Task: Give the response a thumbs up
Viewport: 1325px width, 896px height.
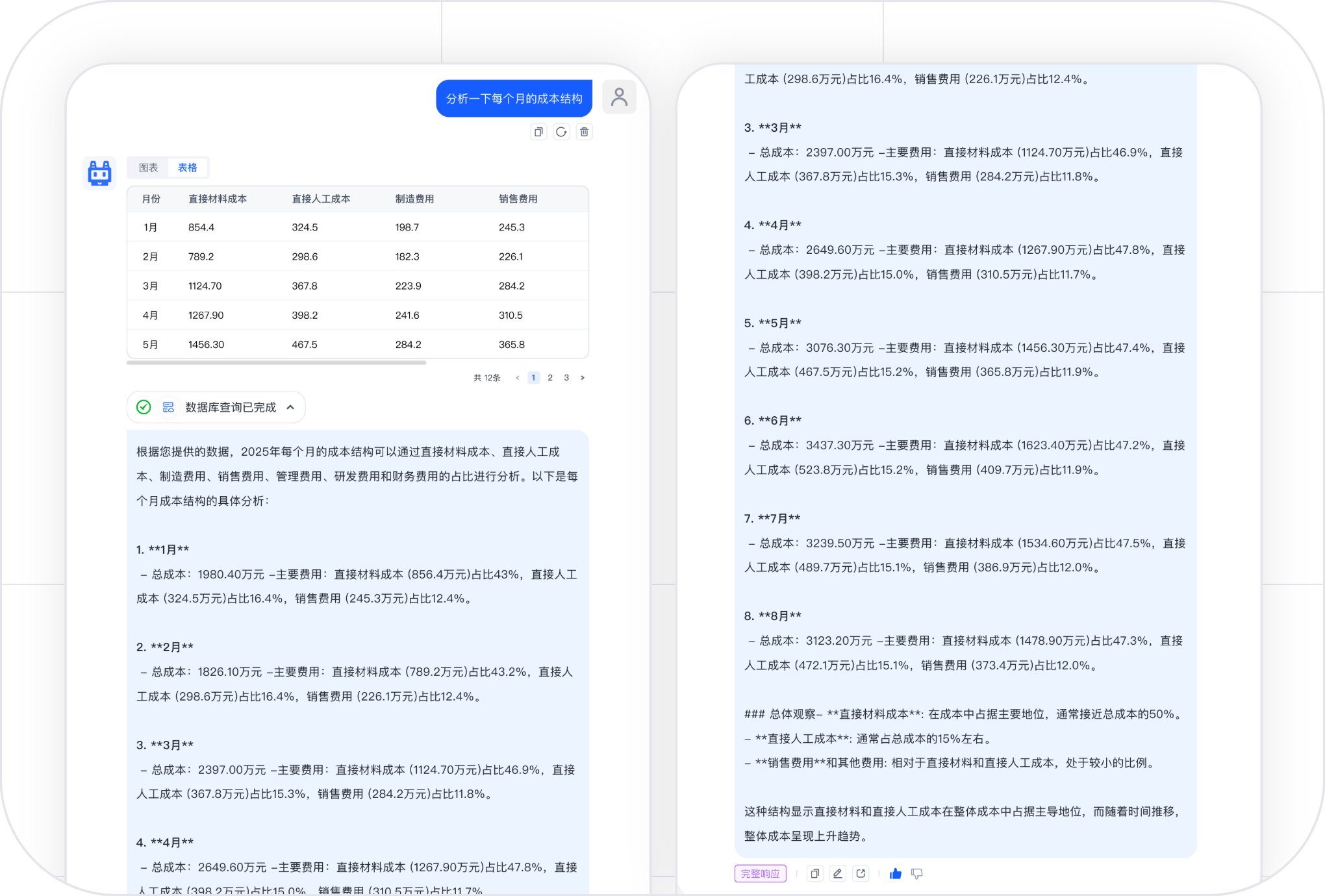Action: tap(895, 873)
